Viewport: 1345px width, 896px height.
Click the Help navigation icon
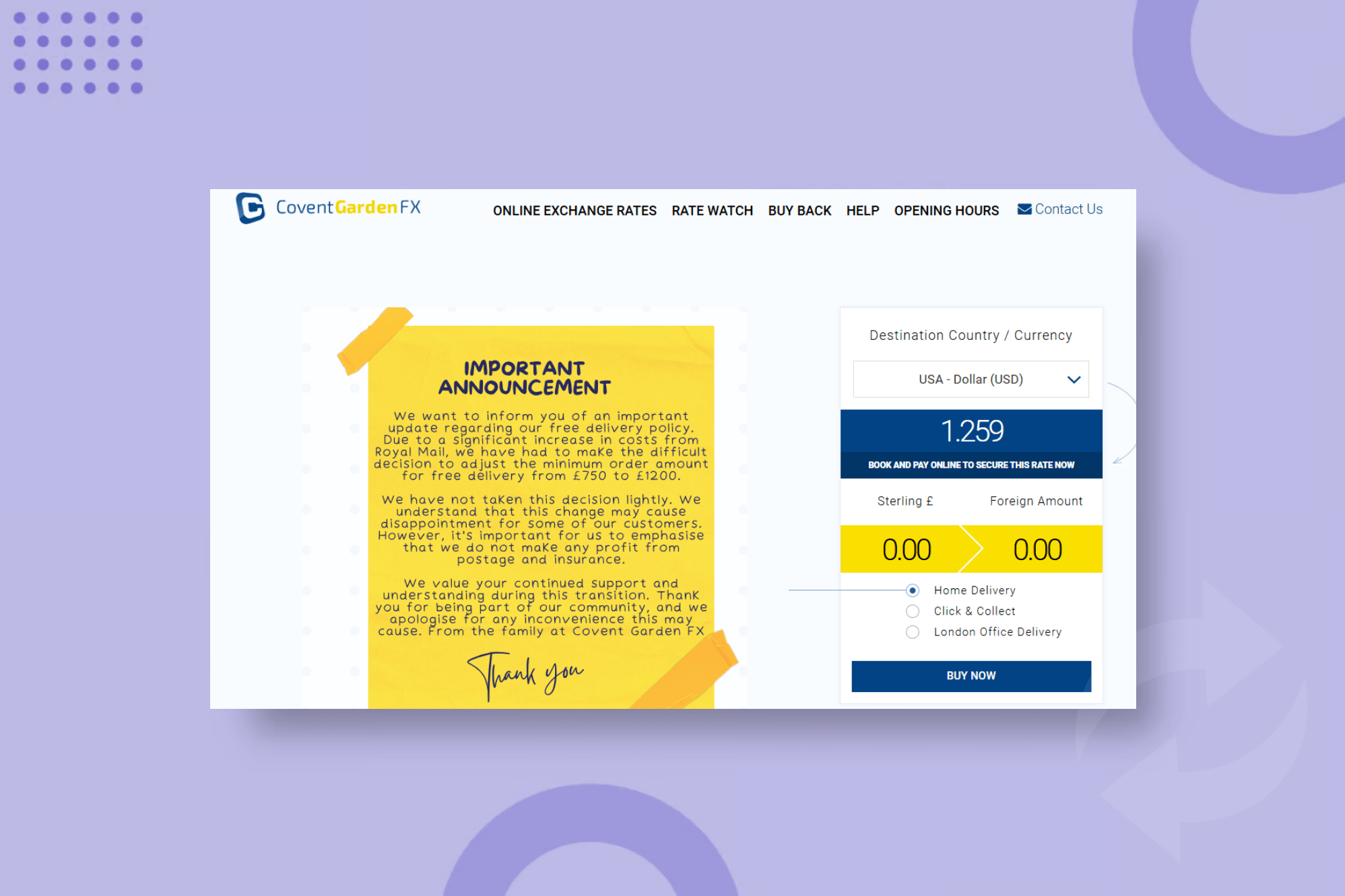862,210
